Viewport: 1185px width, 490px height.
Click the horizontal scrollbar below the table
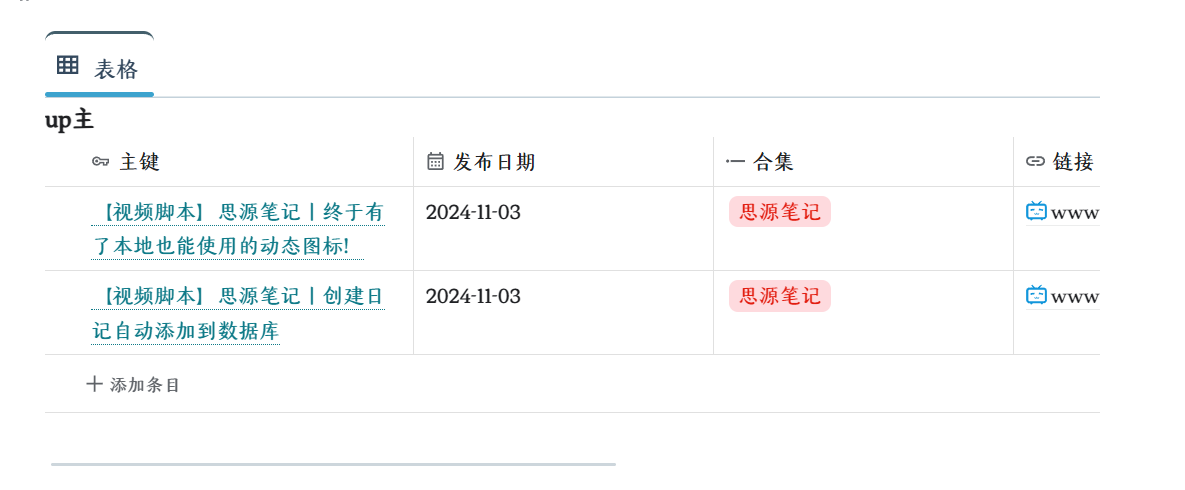point(333,464)
